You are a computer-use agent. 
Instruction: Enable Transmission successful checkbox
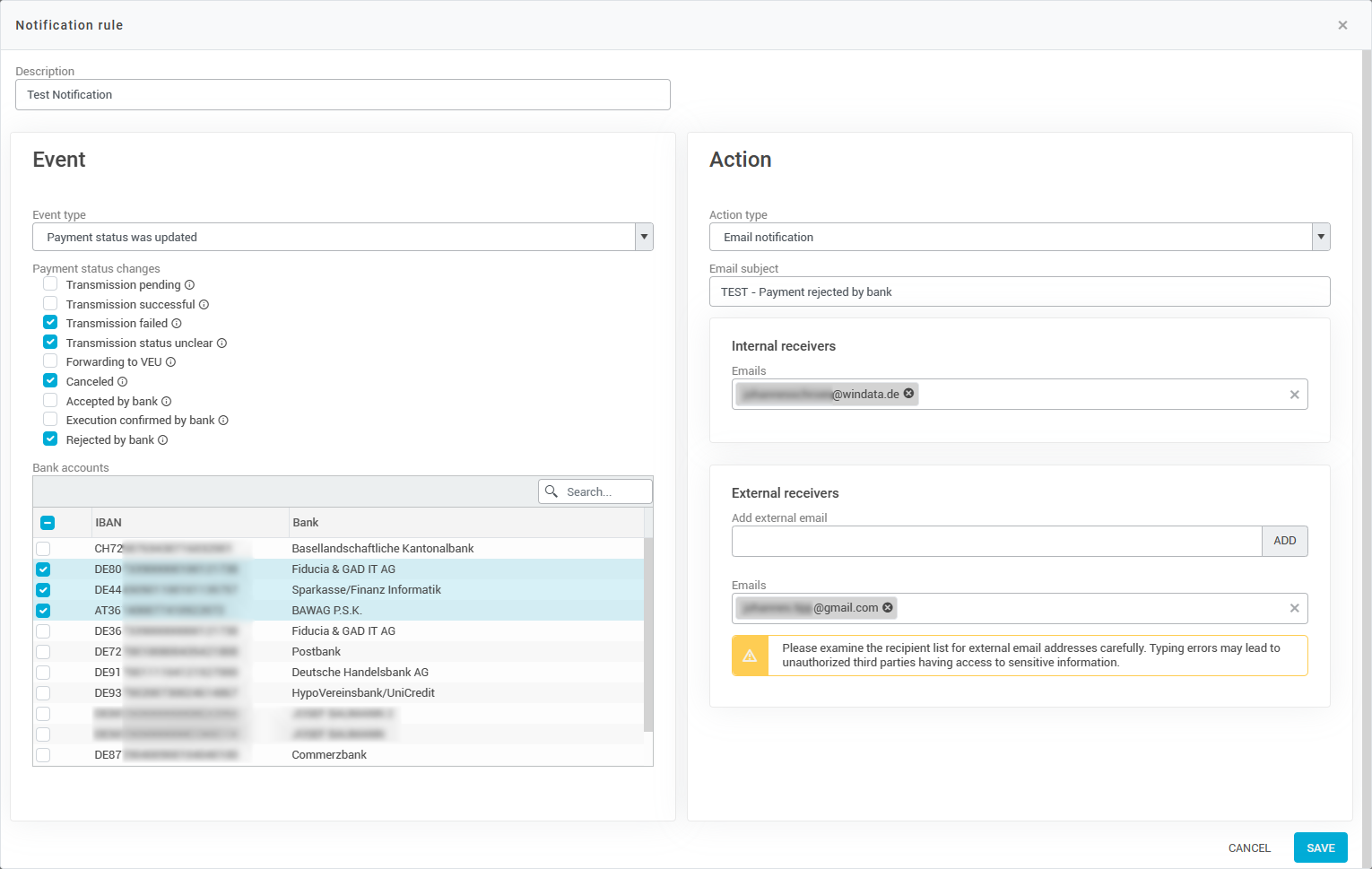(50, 304)
